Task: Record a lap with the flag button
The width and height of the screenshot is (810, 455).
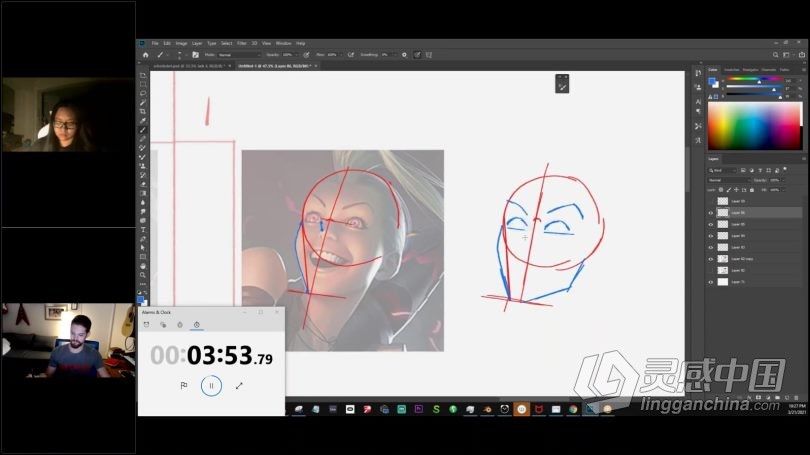Action: (x=184, y=386)
